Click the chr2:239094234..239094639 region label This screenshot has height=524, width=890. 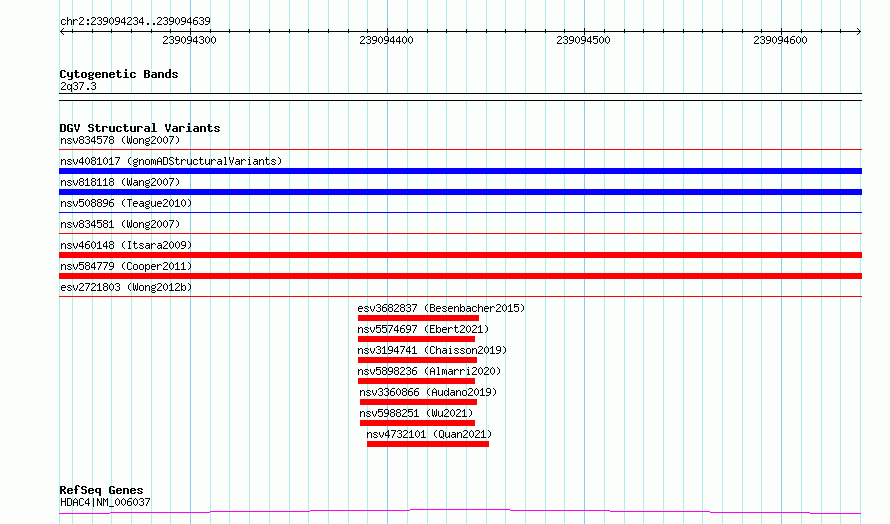tap(135, 21)
